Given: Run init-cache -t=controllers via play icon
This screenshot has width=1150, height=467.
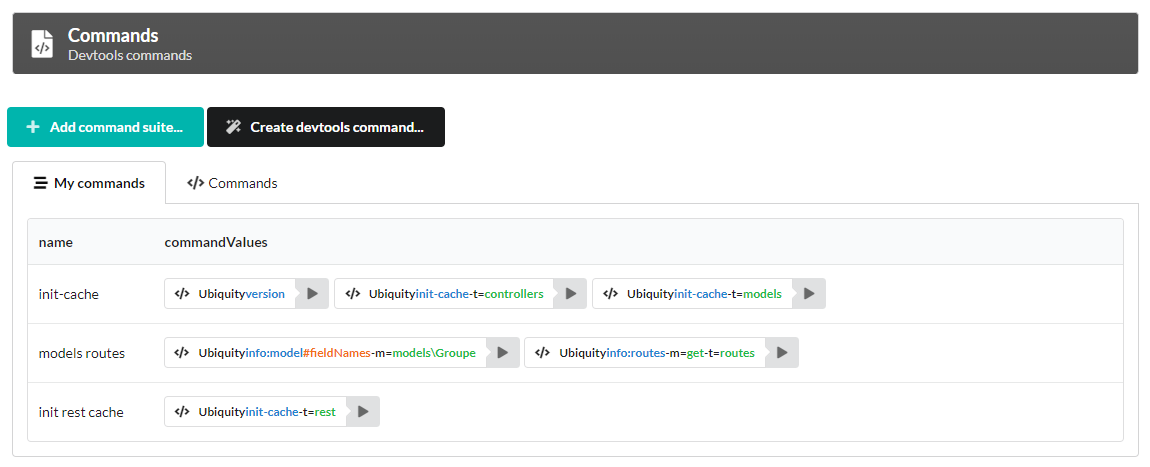Looking at the screenshot, I should point(571,293).
